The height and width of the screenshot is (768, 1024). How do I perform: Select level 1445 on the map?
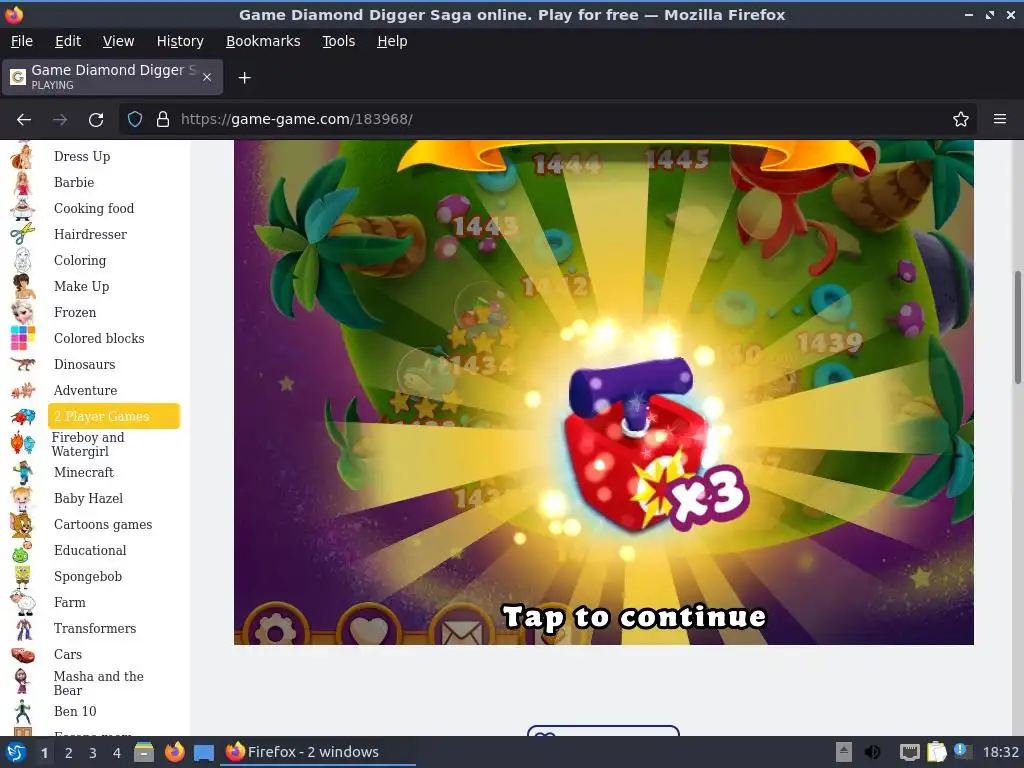pyautogui.click(x=677, y=159)
